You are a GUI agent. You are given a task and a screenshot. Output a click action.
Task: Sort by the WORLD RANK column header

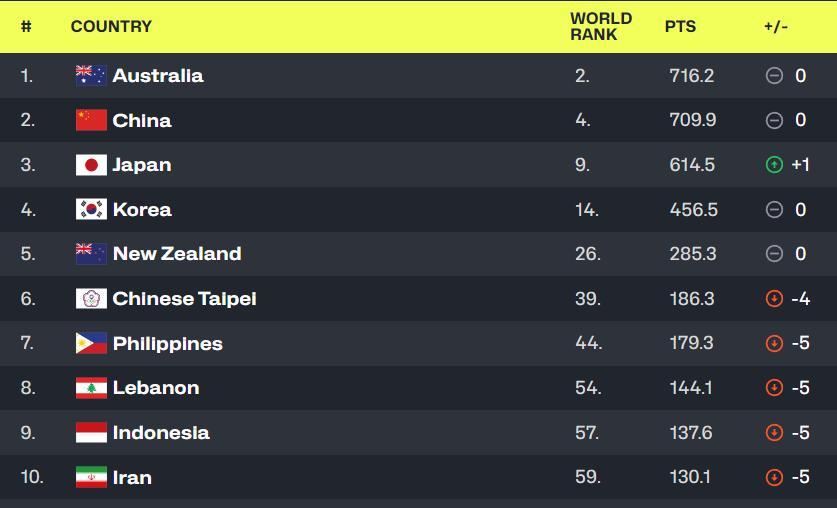click(x=601, y=27)
